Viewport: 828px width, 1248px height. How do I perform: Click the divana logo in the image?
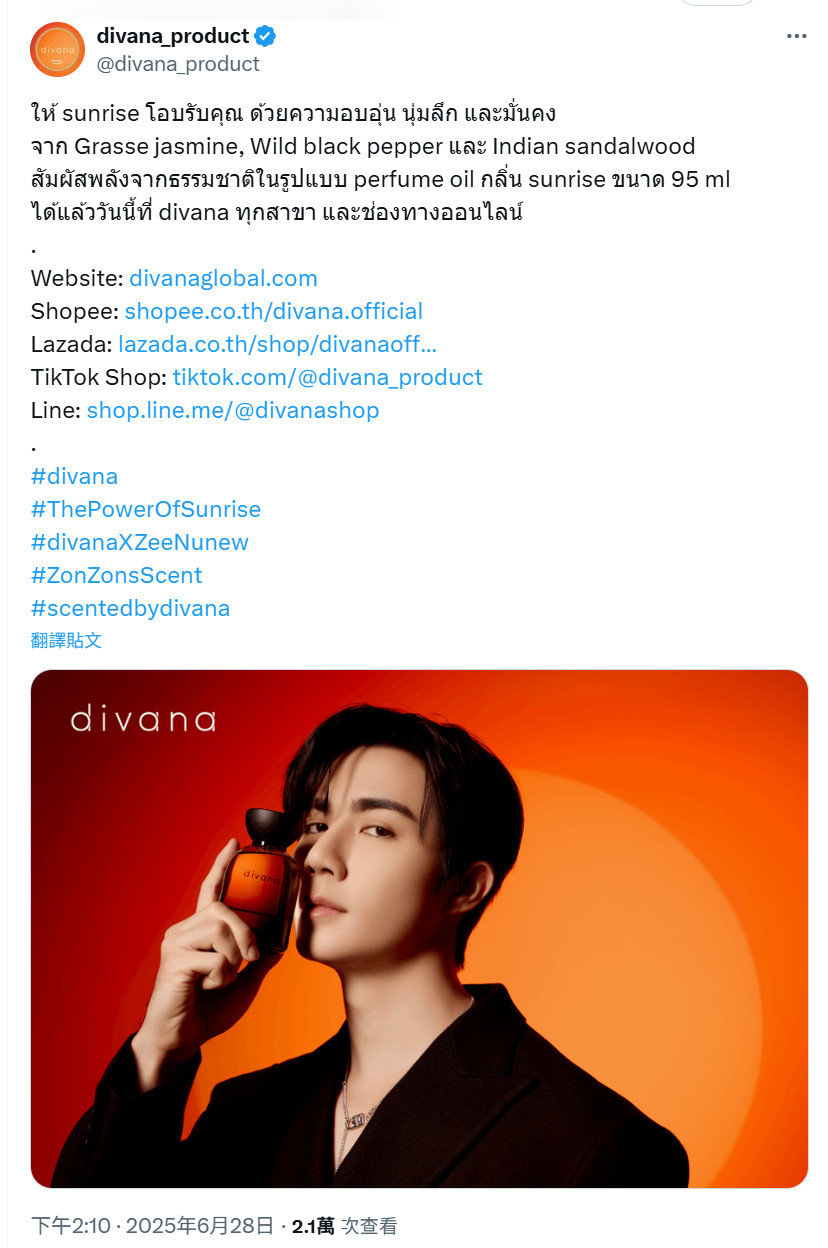coord(143,719)
